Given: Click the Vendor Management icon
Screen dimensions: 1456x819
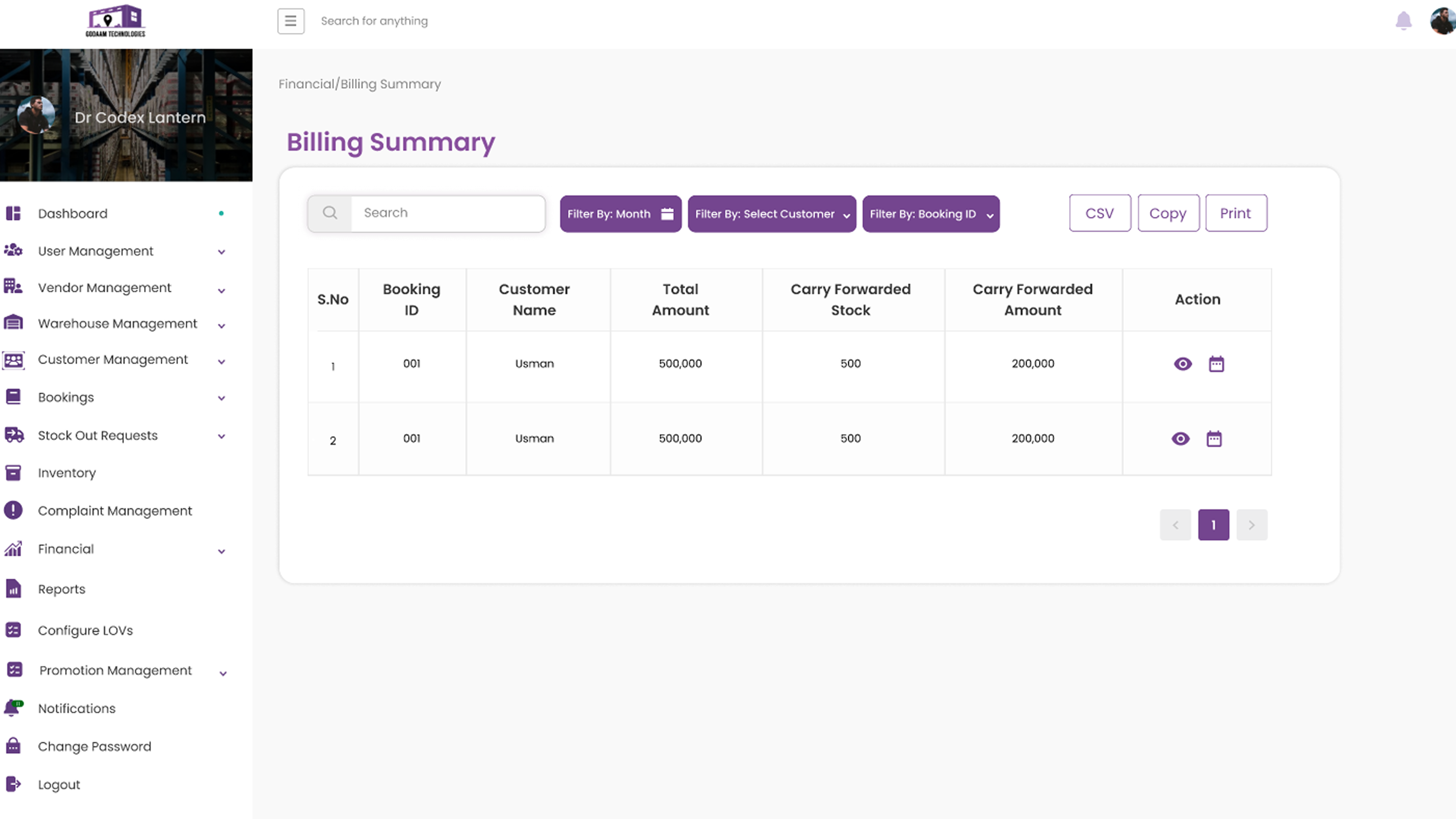Looking at the screenshot, I should [13, 287].
